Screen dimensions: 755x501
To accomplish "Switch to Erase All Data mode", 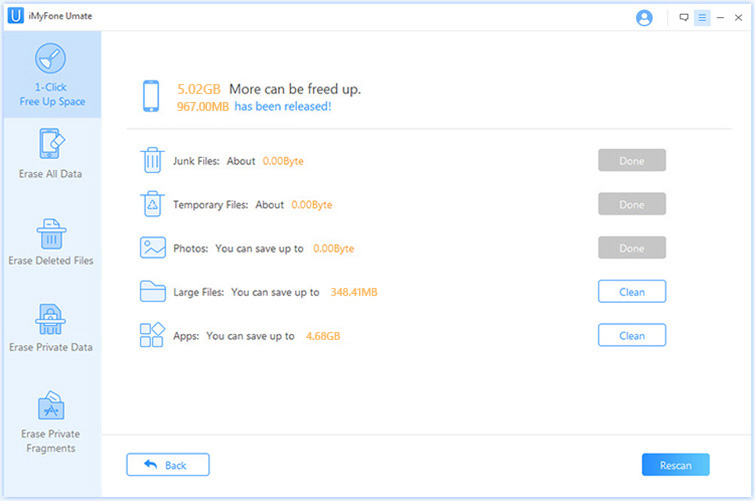I will [51, 154].
